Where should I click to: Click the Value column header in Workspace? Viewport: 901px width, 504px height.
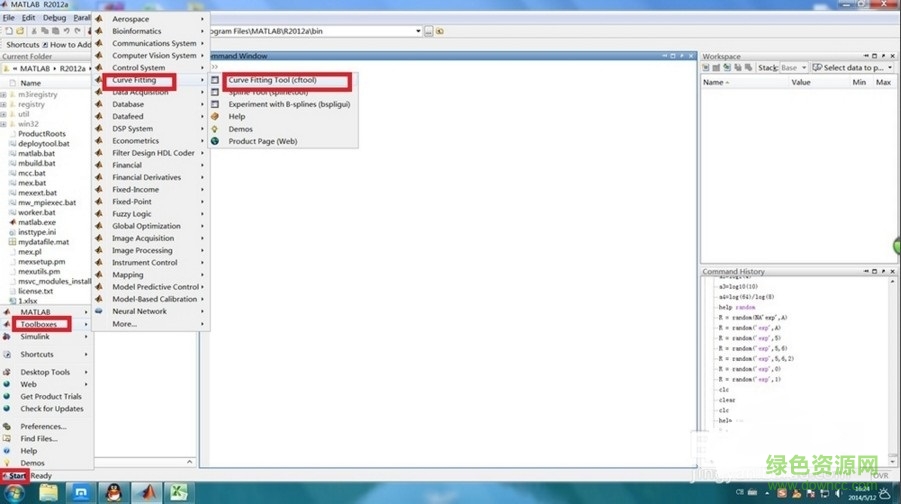pos(800,82)
